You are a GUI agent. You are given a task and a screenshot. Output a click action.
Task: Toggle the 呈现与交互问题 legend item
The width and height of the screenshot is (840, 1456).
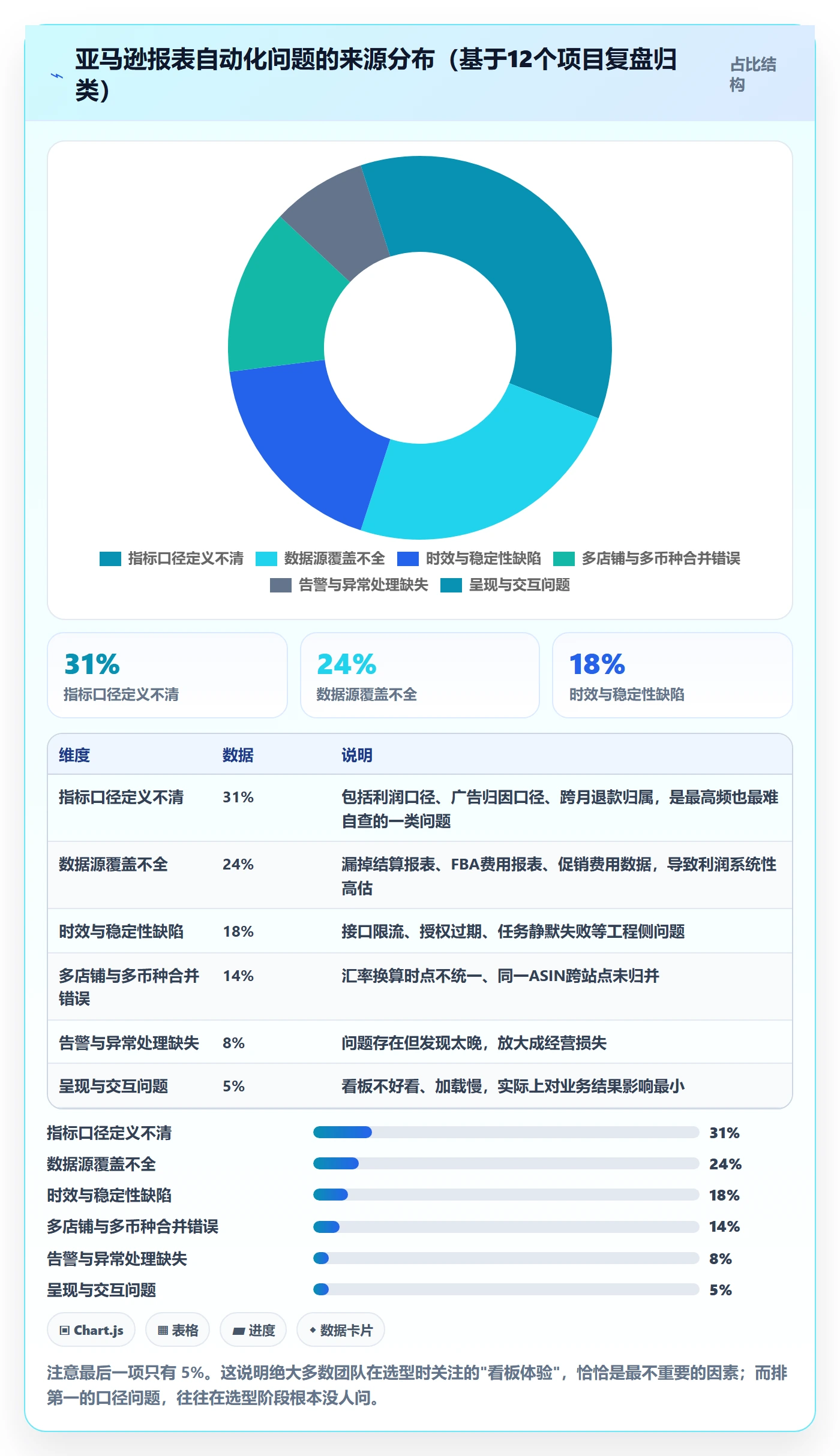click(x=505, y=585)
